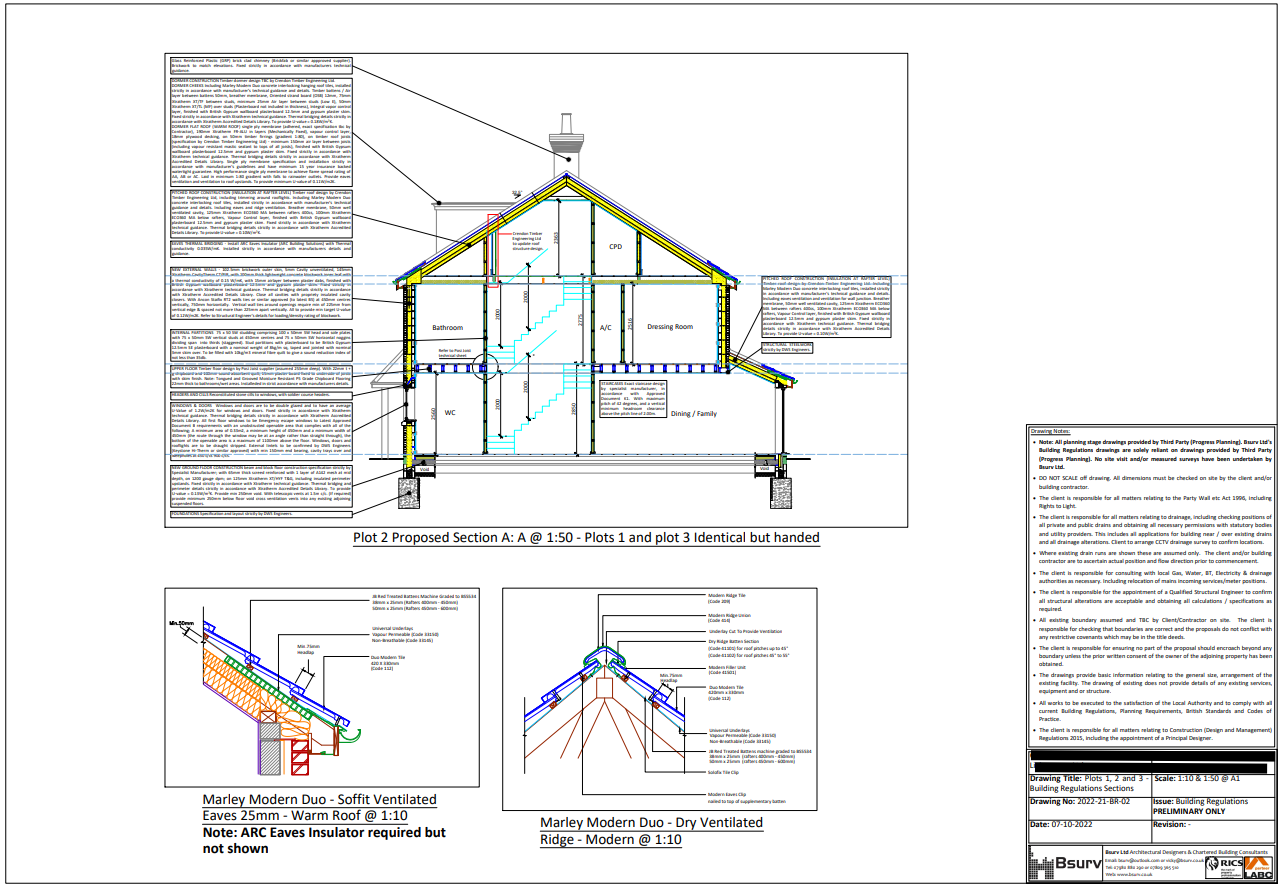Click the chimney at the roof ridge
The width and height of the screenshot is (1280, 886).
tap(567, 146)
